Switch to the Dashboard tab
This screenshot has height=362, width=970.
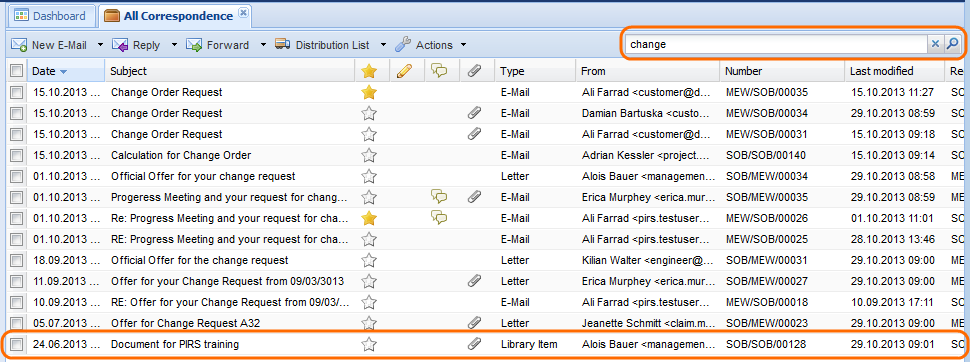tap(51, 16)
